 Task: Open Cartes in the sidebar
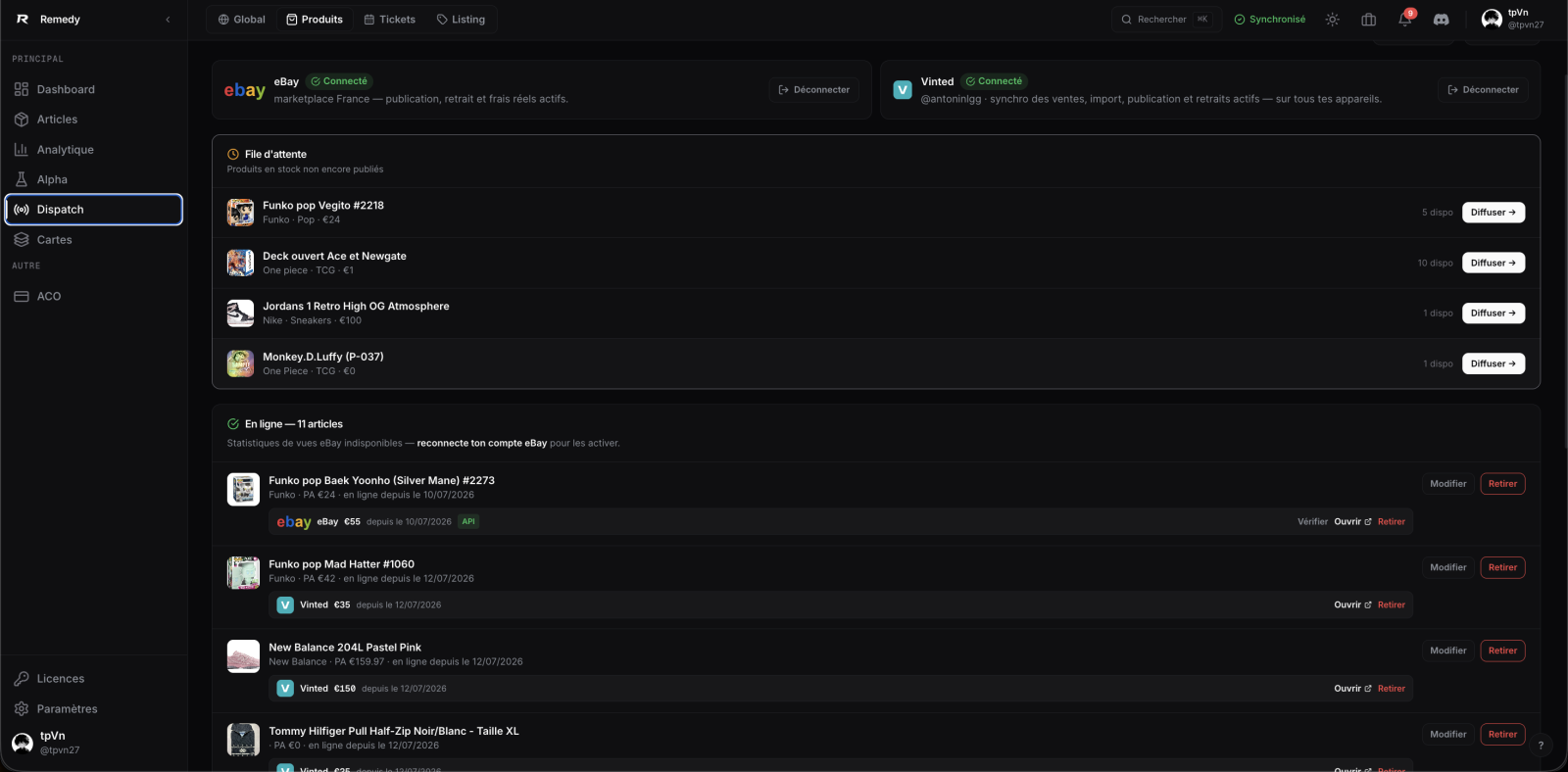point(94,240)
